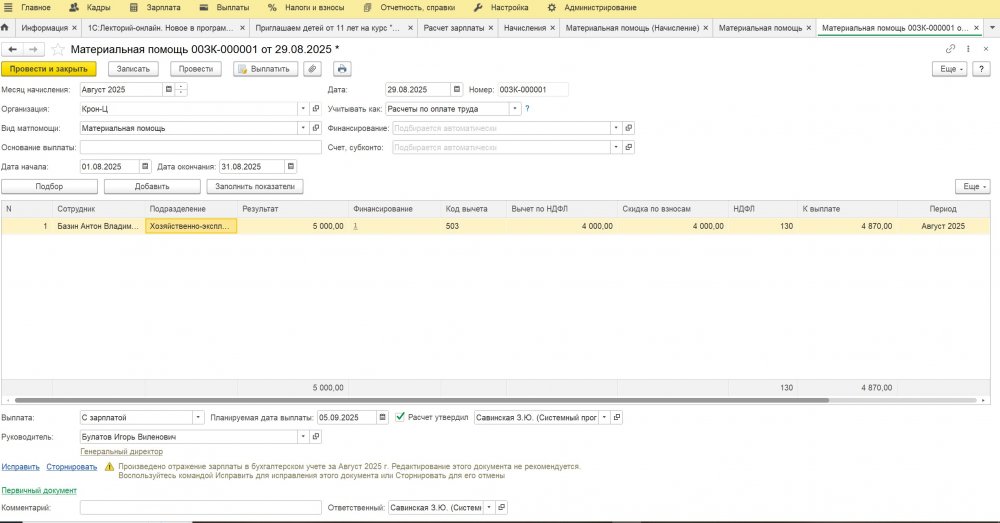Go back with left arrow button
Viewport: 1000px width, 523px height.
point(14,48)
